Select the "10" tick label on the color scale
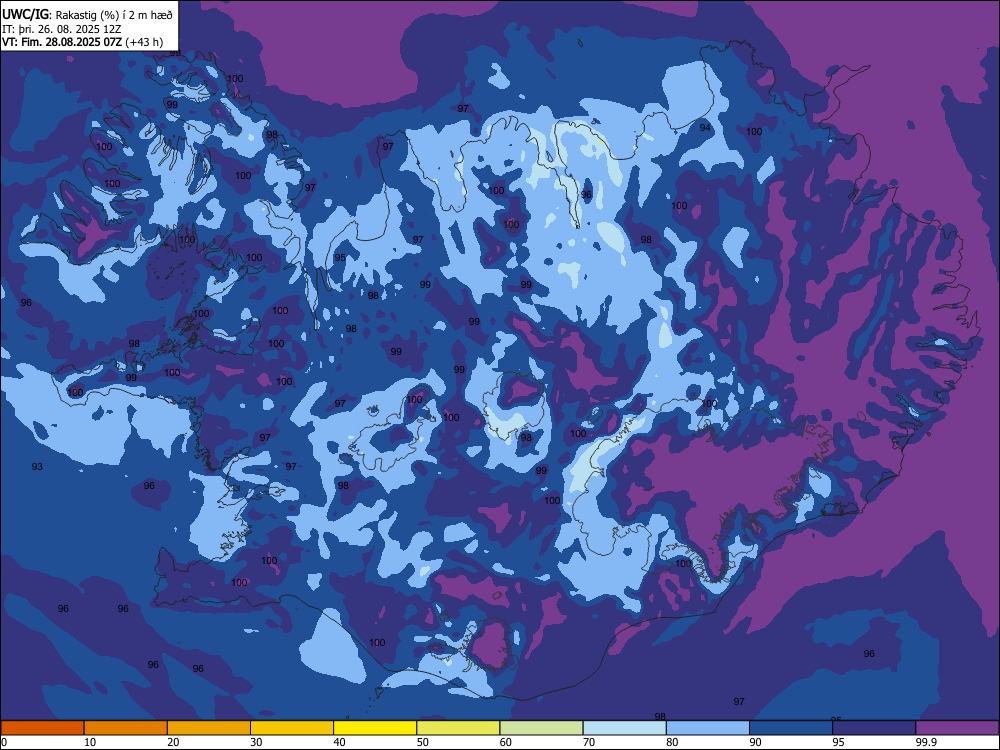This screenshot has width=1000, height=750. (90, 742)
